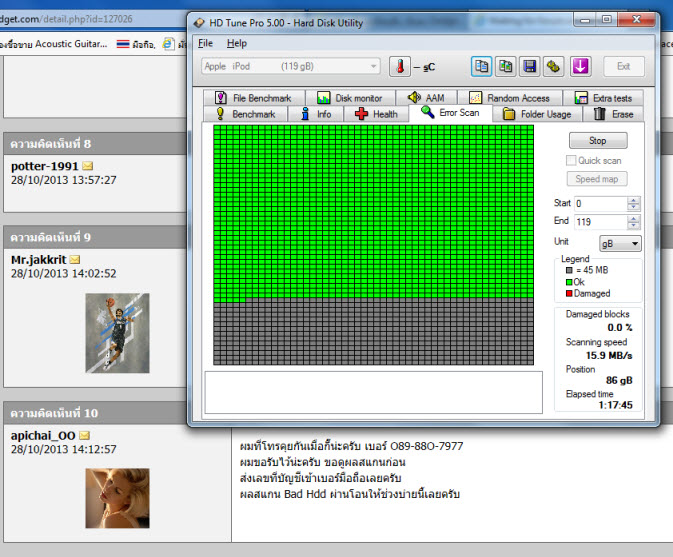Click the copy screenshot to clipboard icon
Image resolution: width=673 pixels, height=557 pixels.
(x=506, y=67)
